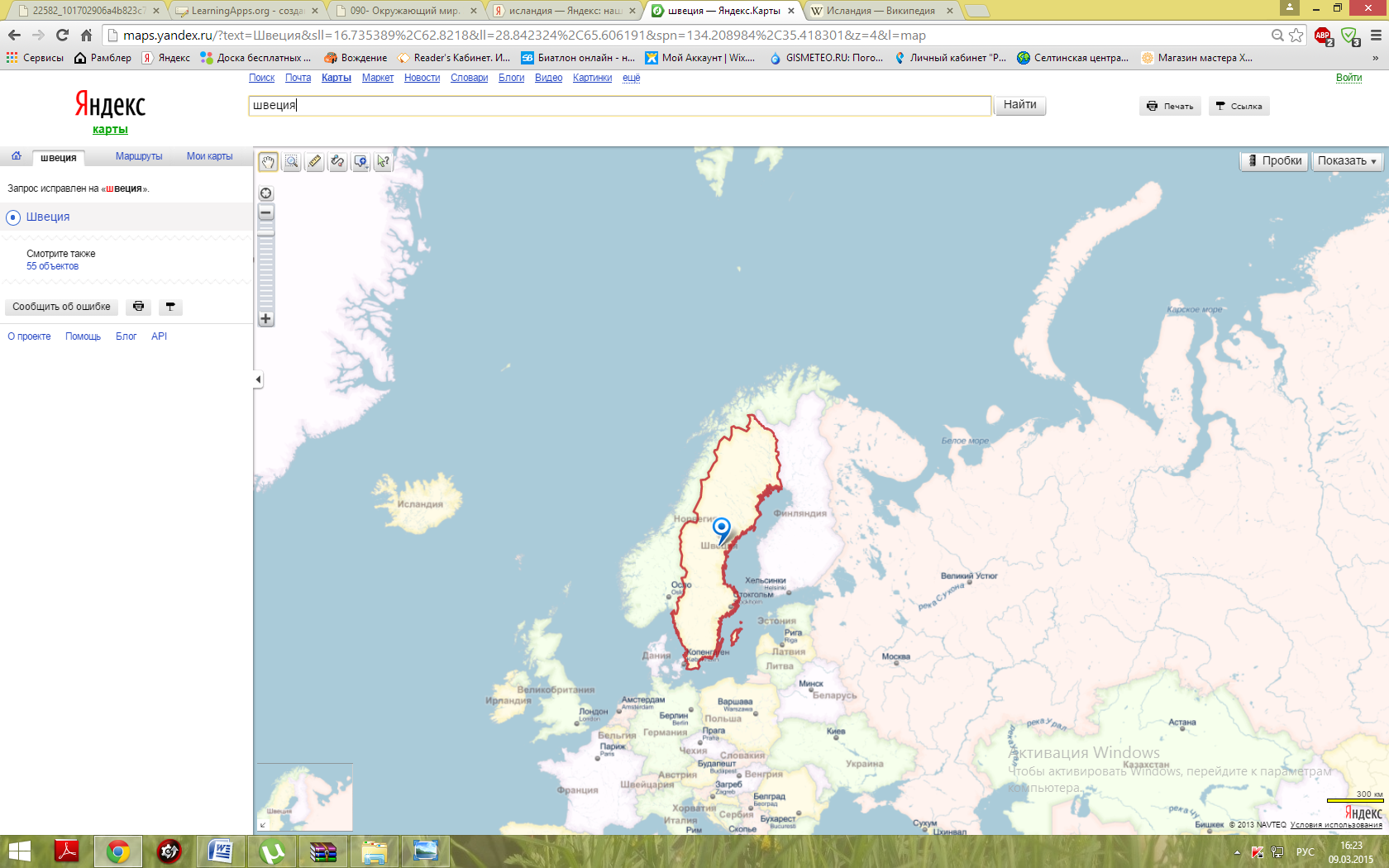Open the Блог footer link
The width and height of the screenshot is (1389, 868).
[x=126, y=336]
